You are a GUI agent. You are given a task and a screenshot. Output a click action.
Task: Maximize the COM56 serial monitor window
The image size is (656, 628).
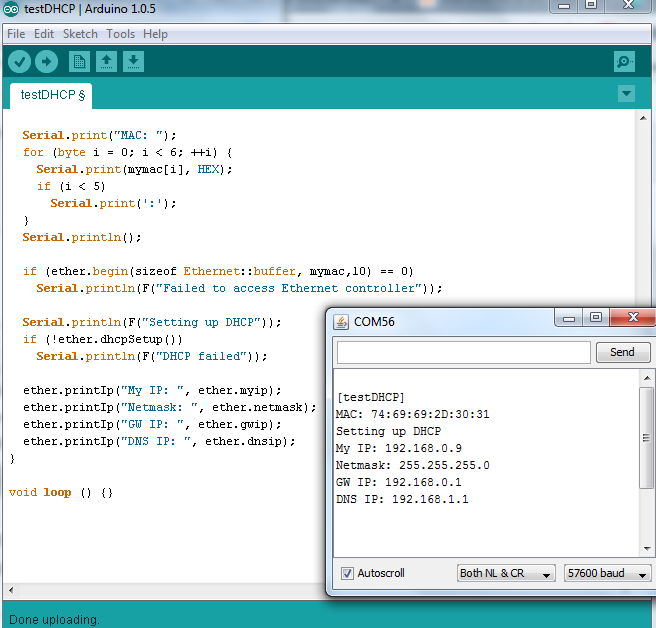pyautogui.click(x=596, y=318)
